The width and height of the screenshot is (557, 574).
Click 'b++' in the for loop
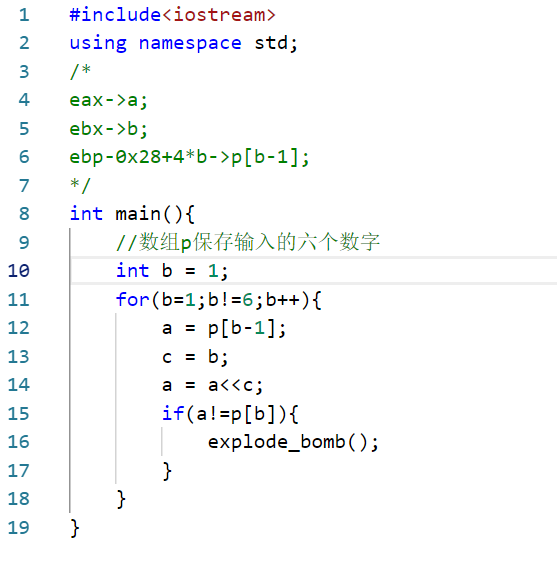(x=283, y=300)
